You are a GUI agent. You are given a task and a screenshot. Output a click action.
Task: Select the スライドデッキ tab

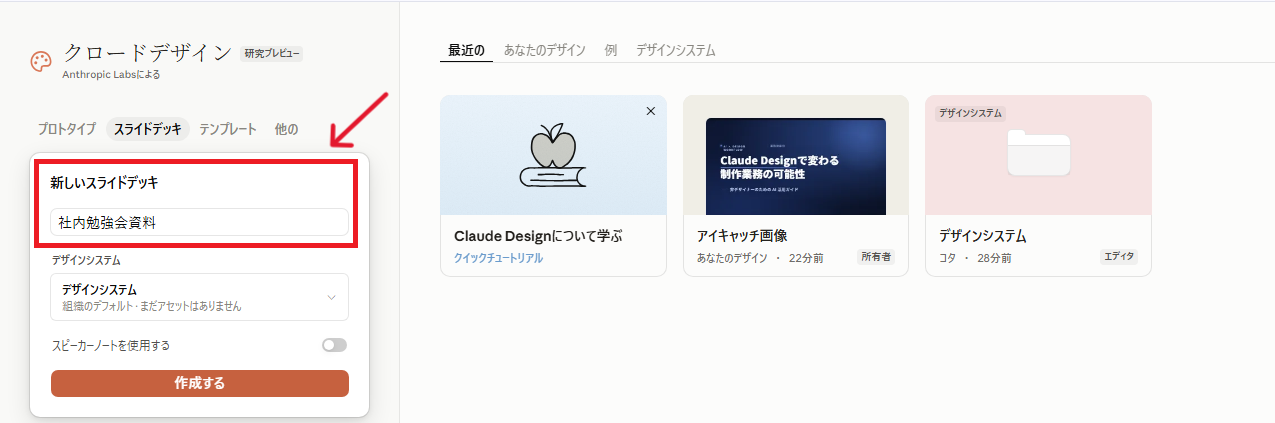click(x=148, y=129)
